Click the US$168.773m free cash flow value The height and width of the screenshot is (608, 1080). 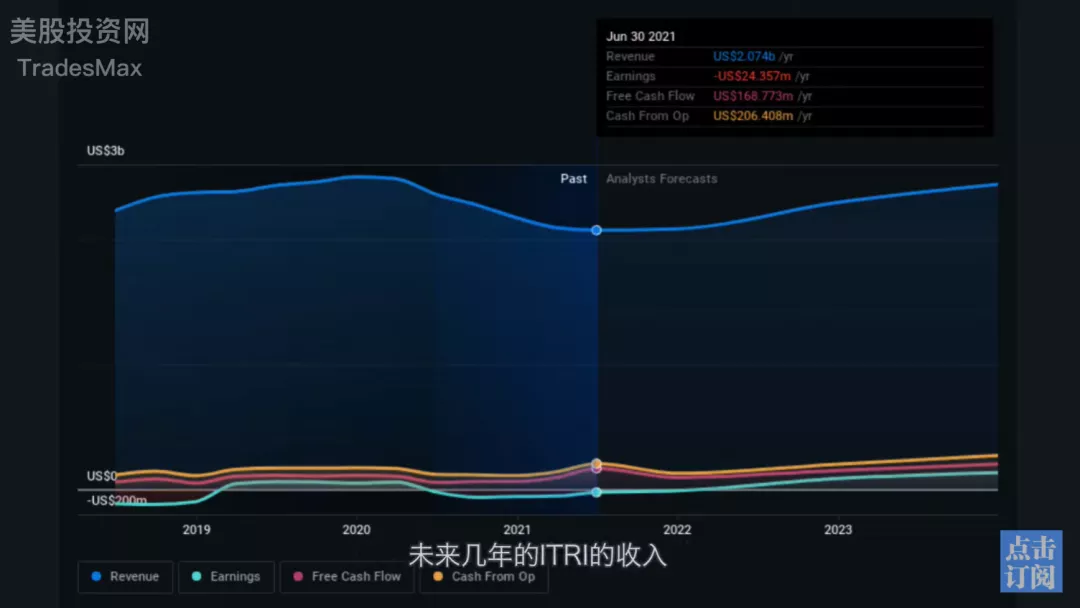pyautogui.click(x=752, y=96)
